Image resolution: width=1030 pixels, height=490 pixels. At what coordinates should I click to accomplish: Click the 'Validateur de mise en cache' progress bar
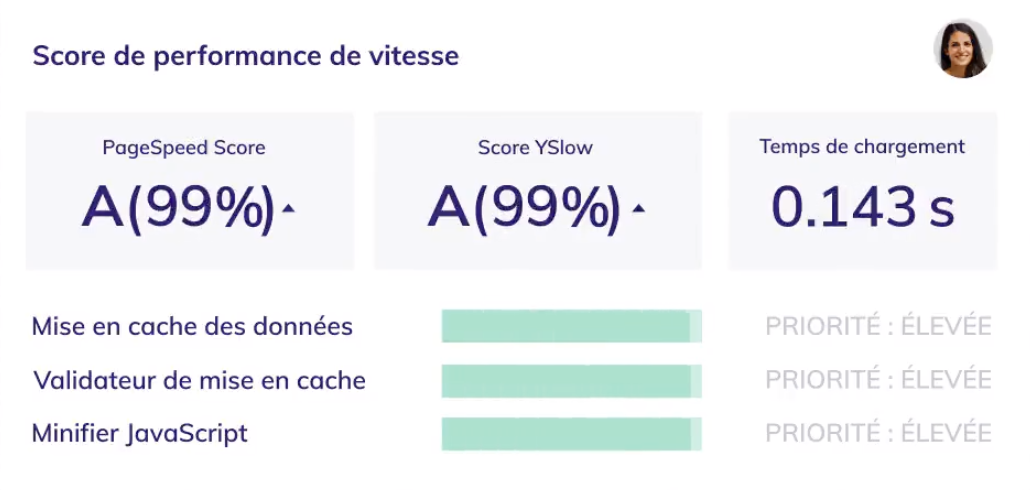tap(571, 380)
